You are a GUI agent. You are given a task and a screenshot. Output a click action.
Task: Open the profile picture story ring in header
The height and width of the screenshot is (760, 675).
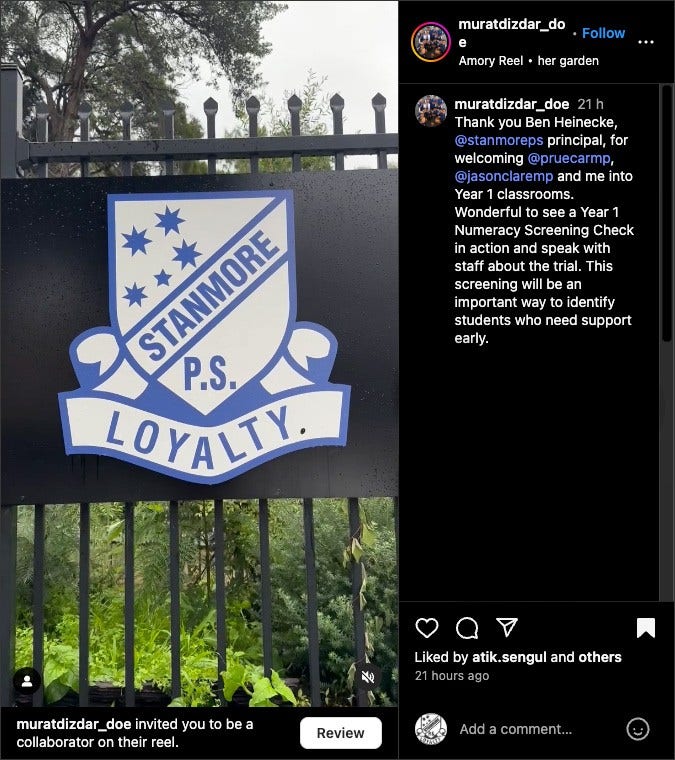(430, 42)
